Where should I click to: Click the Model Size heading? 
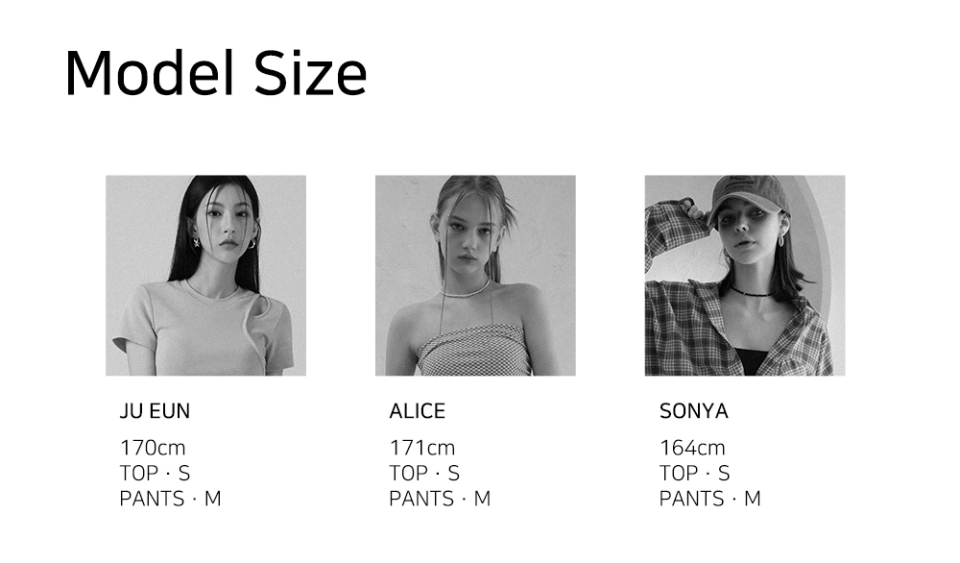[x=215, y=73]
